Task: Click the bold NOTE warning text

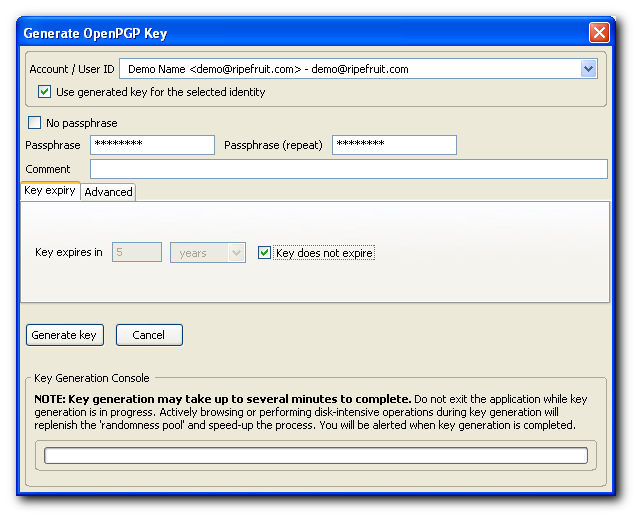Action: [222, 399]
